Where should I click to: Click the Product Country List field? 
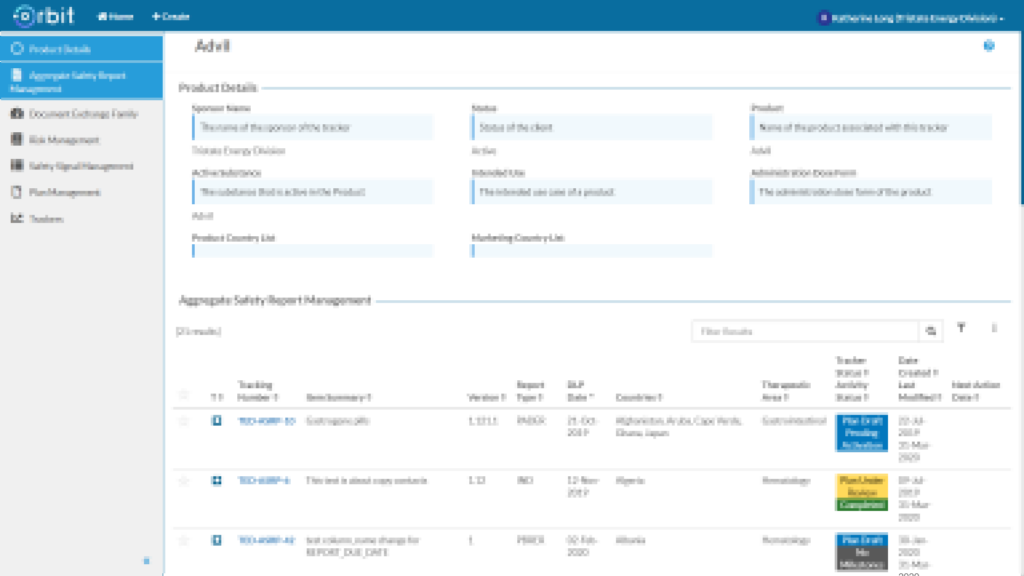(312, 251)
